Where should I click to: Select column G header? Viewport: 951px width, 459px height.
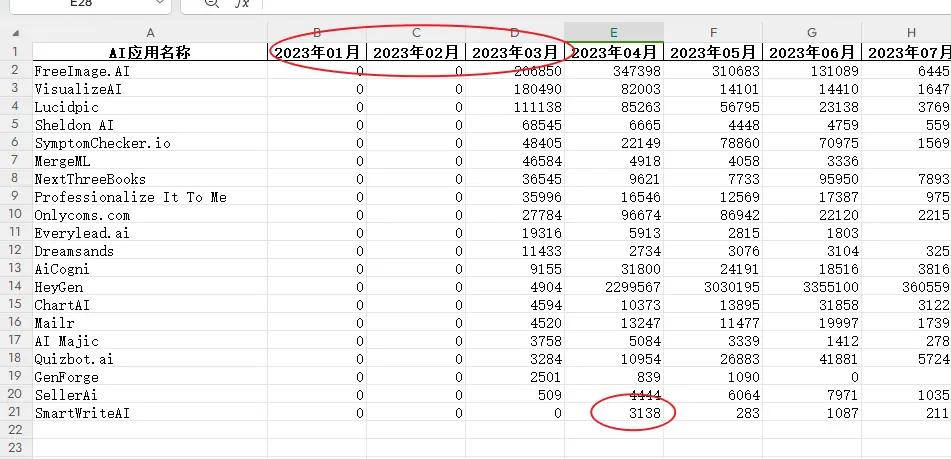pos(812,33)
